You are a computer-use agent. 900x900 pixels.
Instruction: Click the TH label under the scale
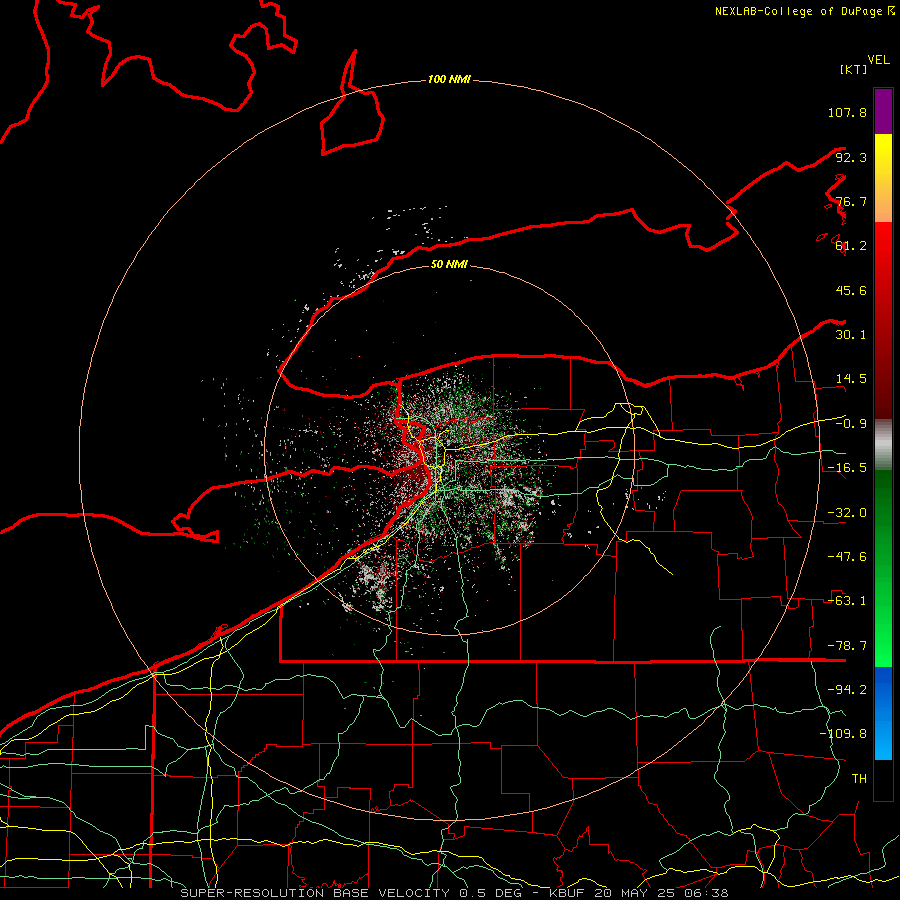click(859, 779)
